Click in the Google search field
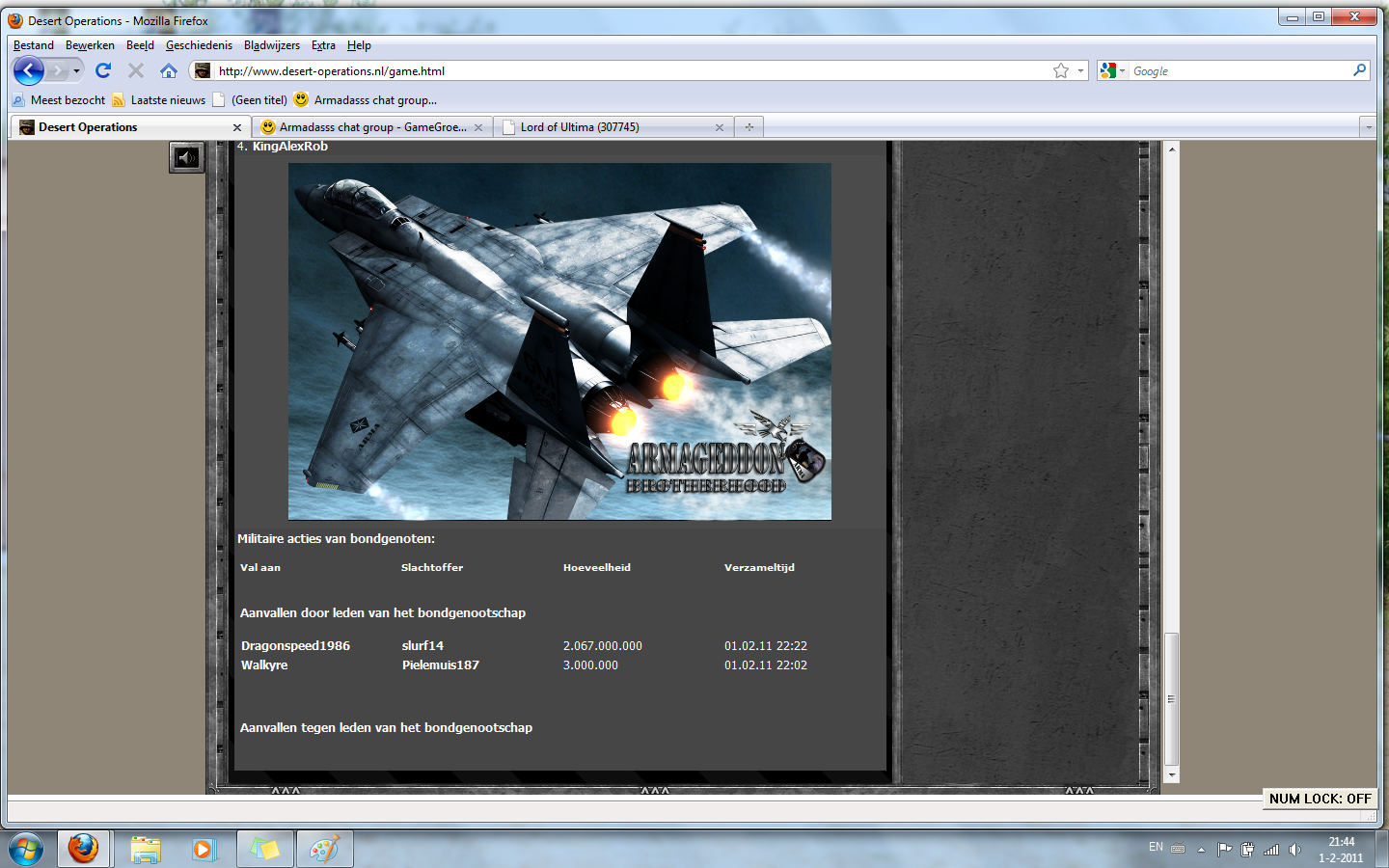Viewport: 1389px width, 868px height. [x=1239, y=70]
